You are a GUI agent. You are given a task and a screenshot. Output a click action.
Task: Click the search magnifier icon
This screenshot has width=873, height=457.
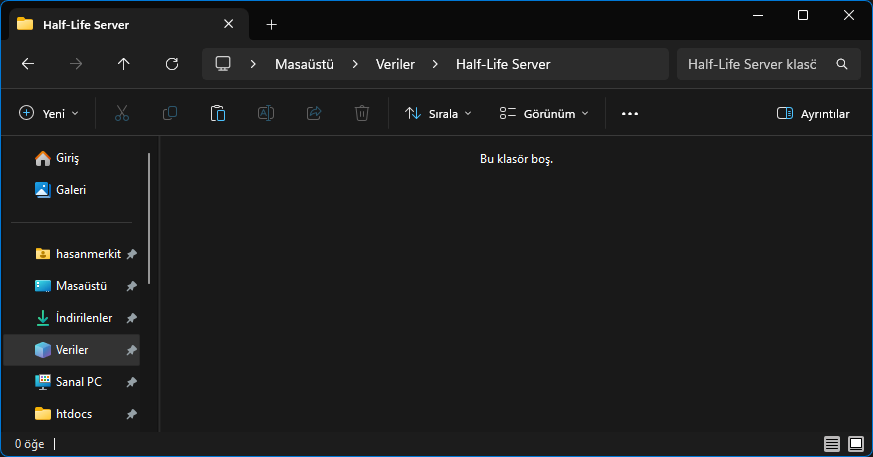842,64
